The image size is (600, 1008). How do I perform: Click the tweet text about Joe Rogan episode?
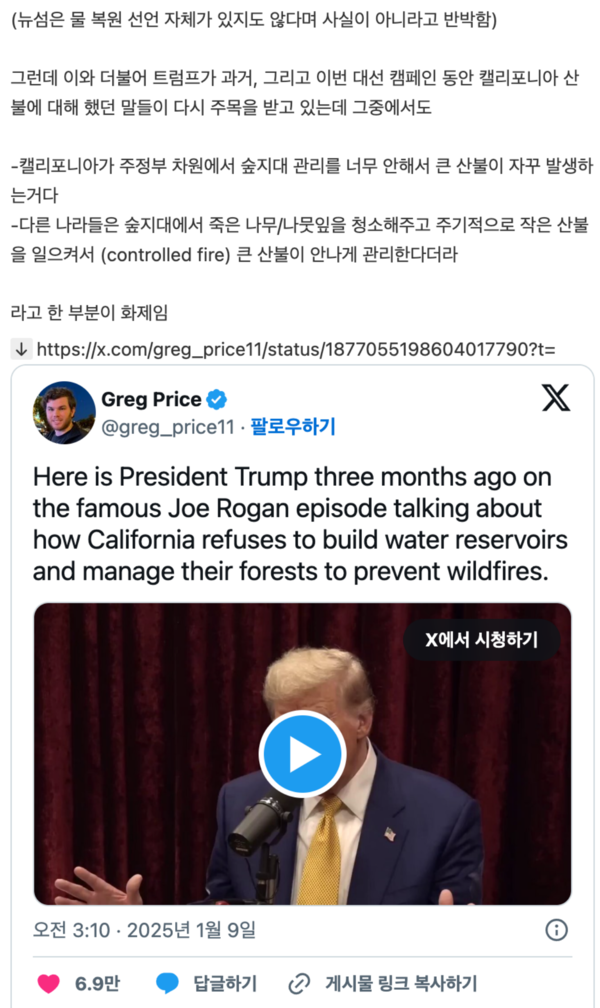click(x=300, y=524)
